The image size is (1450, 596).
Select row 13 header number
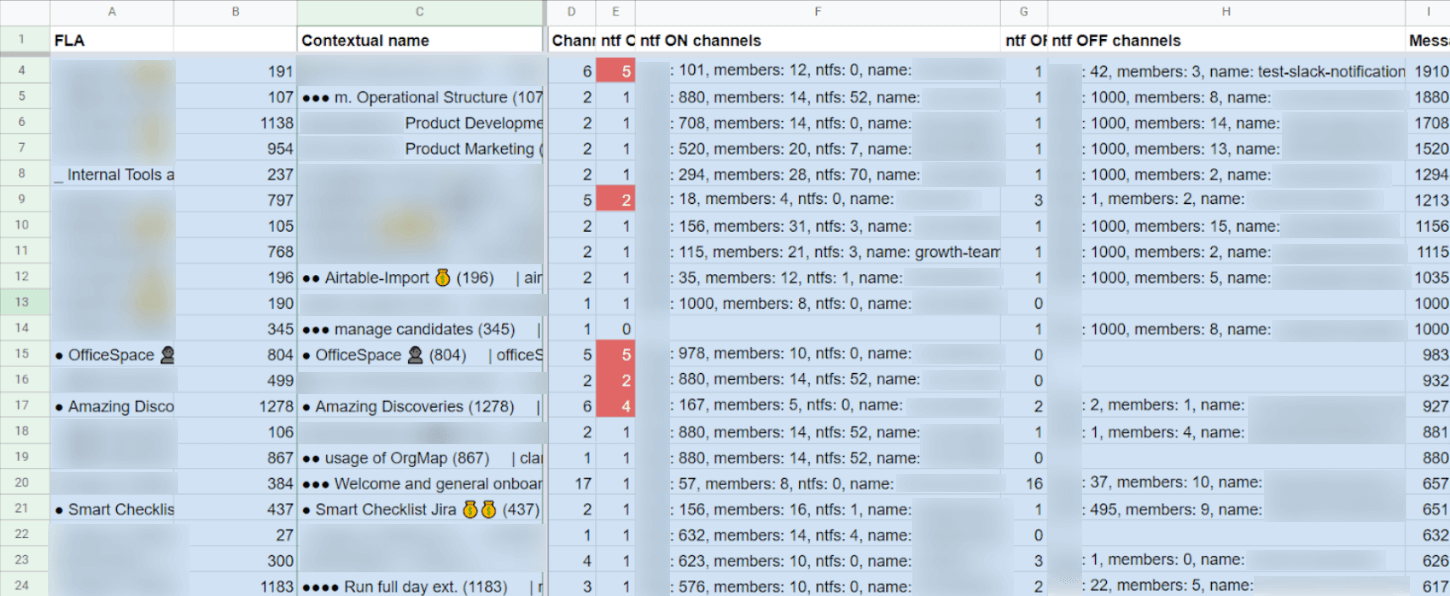click(24, 303)
